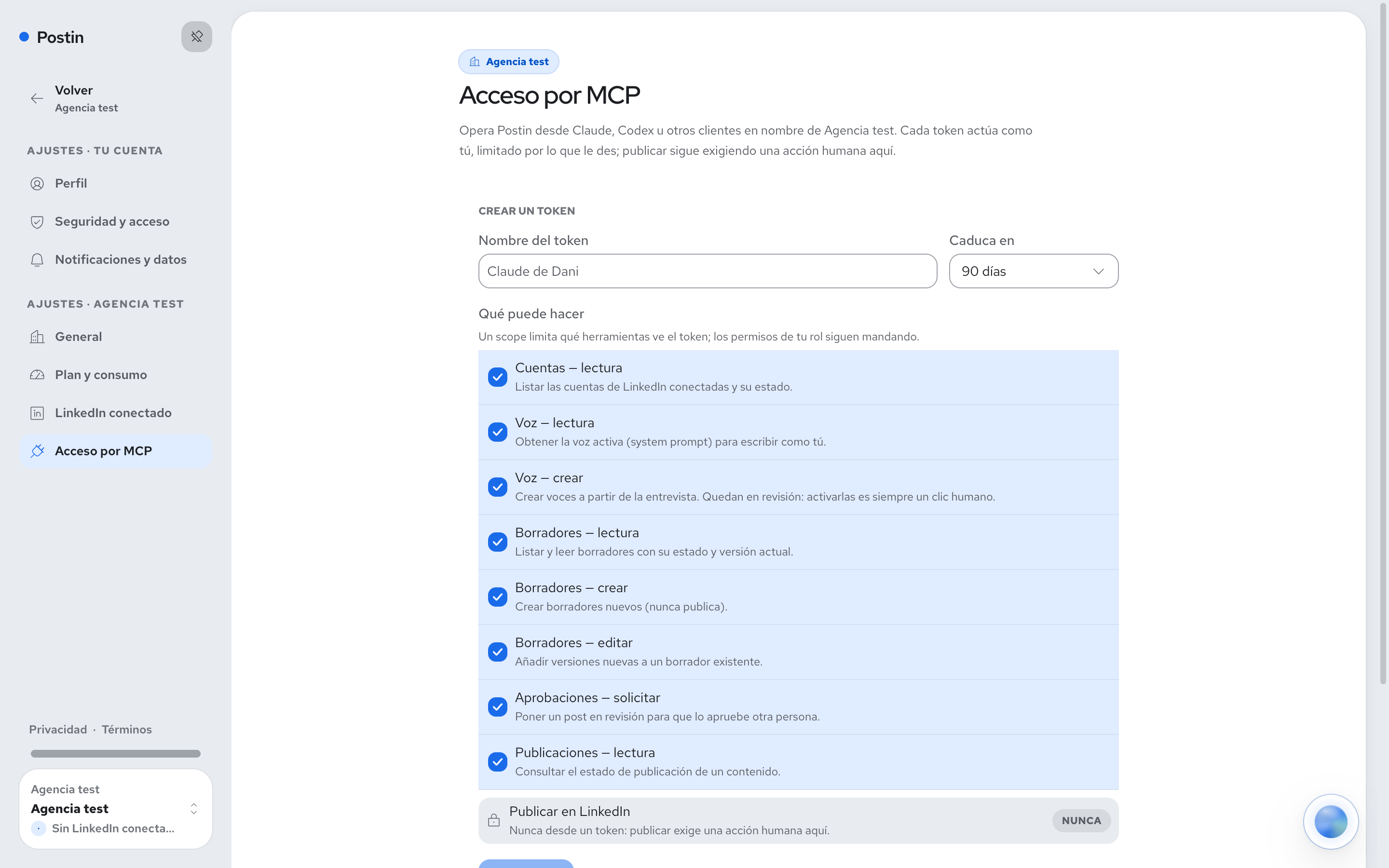Focus the Nombre del token input field

[707, 271]
